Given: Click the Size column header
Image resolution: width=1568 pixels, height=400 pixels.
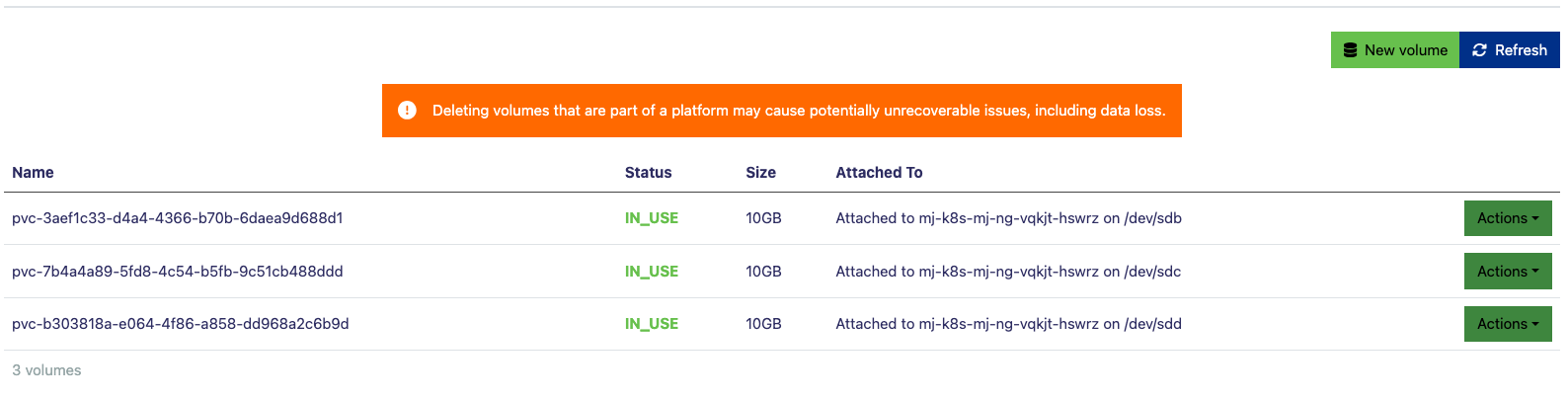Looking at the screenshot, I should [x=760, y=173].
